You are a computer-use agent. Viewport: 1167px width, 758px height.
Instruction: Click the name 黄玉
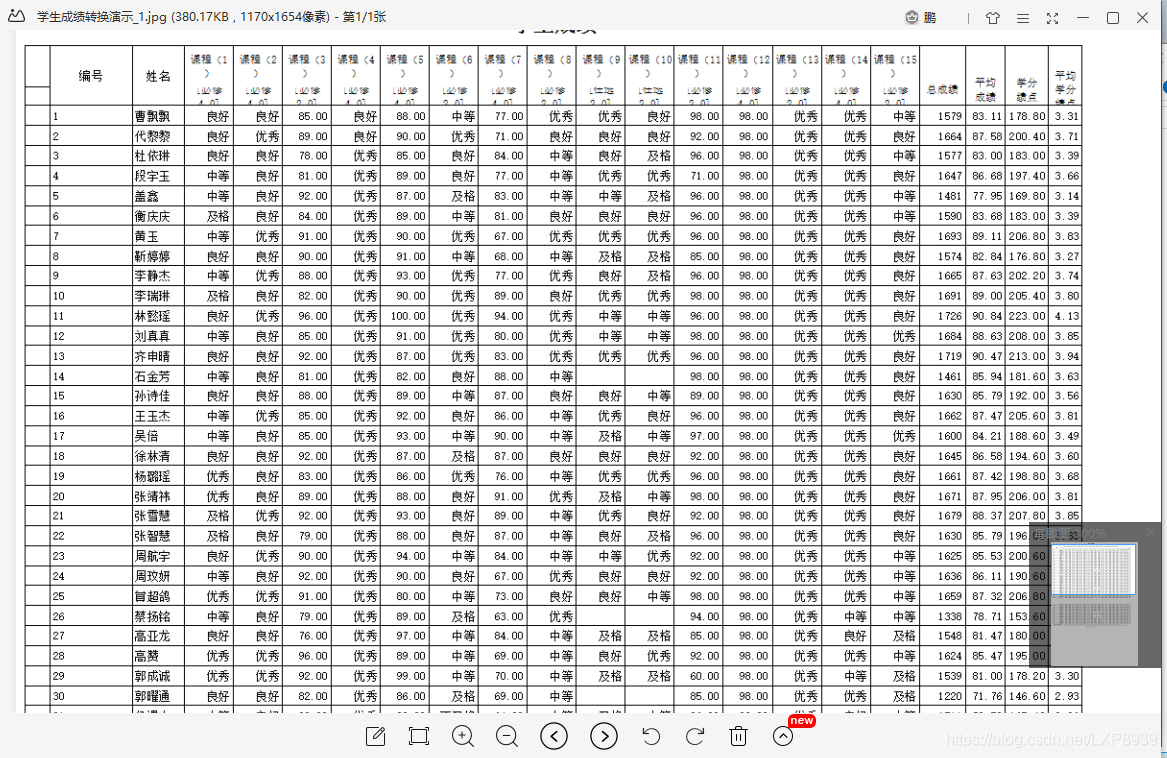(x=147, y=236)
